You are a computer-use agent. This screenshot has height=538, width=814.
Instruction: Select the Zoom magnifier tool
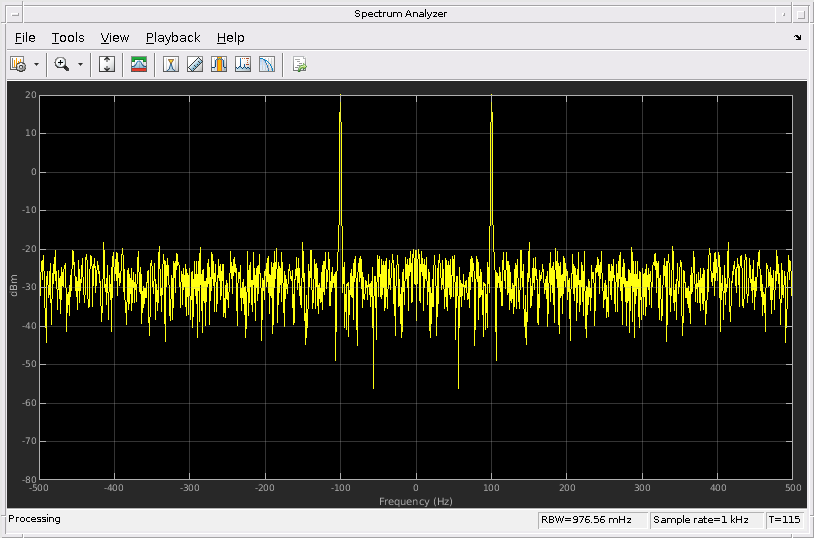coord(62,64)
